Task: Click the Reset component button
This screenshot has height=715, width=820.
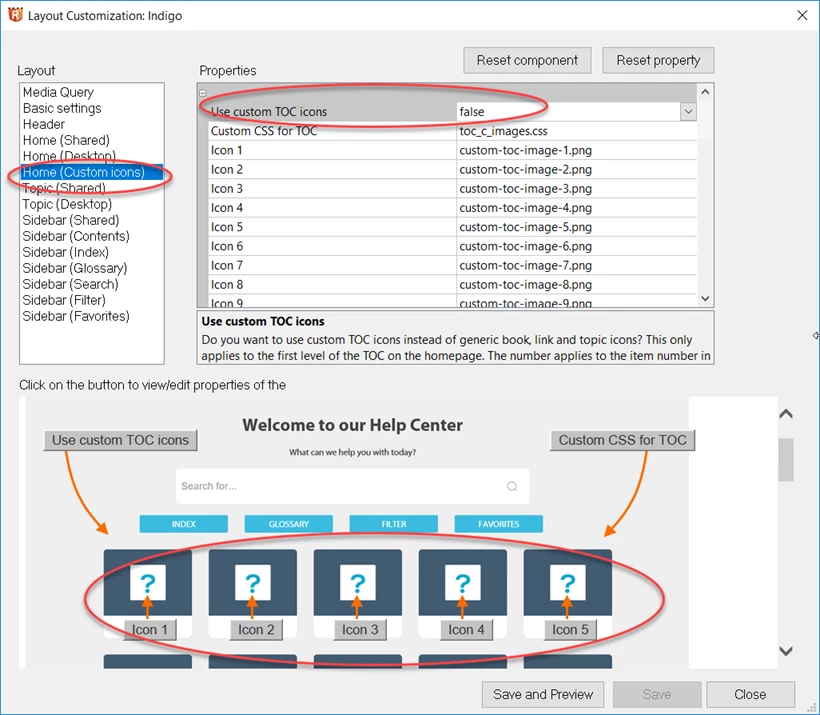Action: (527, 61)
